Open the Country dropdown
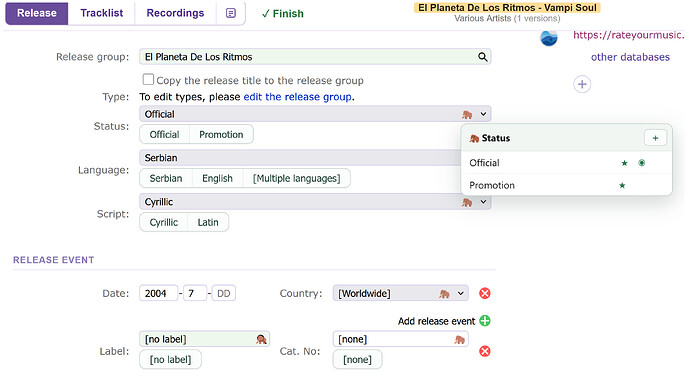 [x=460, y=294]
